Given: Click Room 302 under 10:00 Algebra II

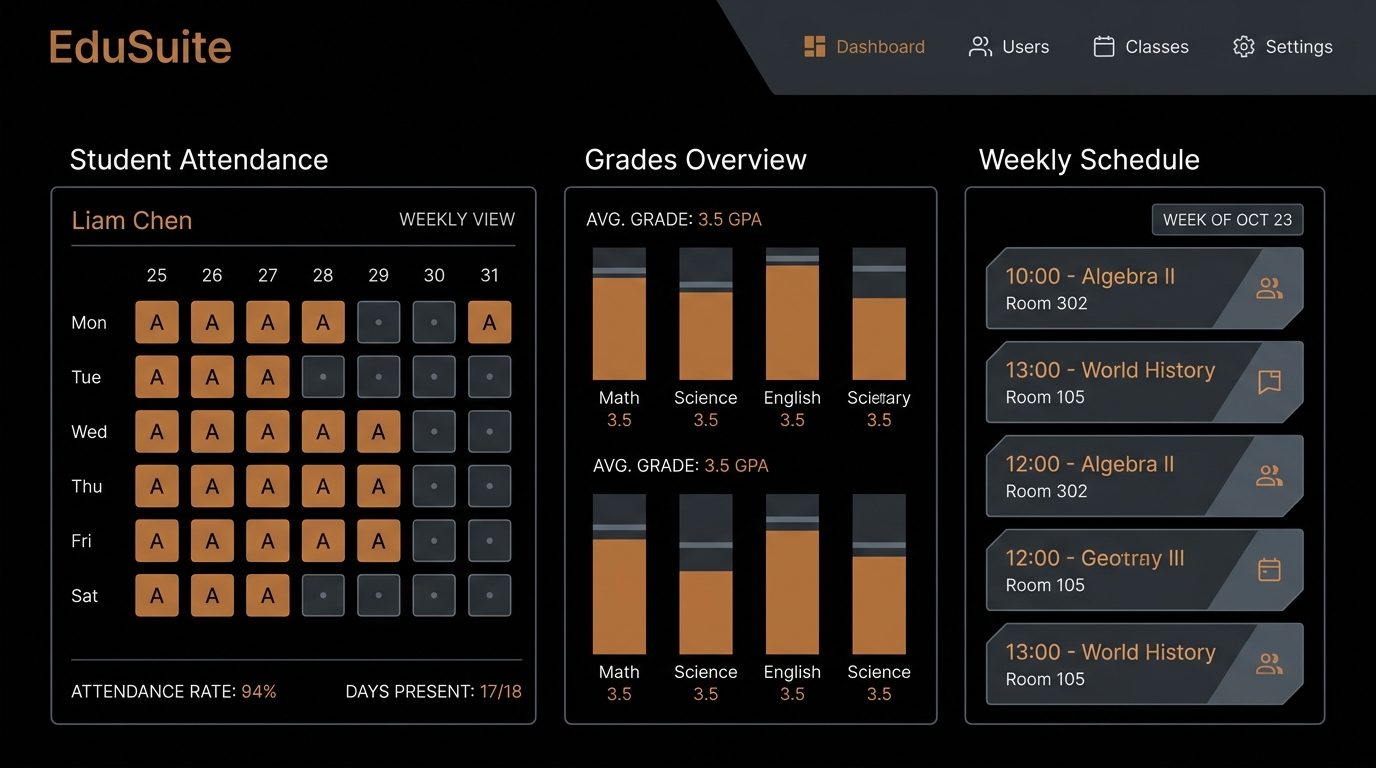Looking at the screenshot, I should tap(1046, 303).
